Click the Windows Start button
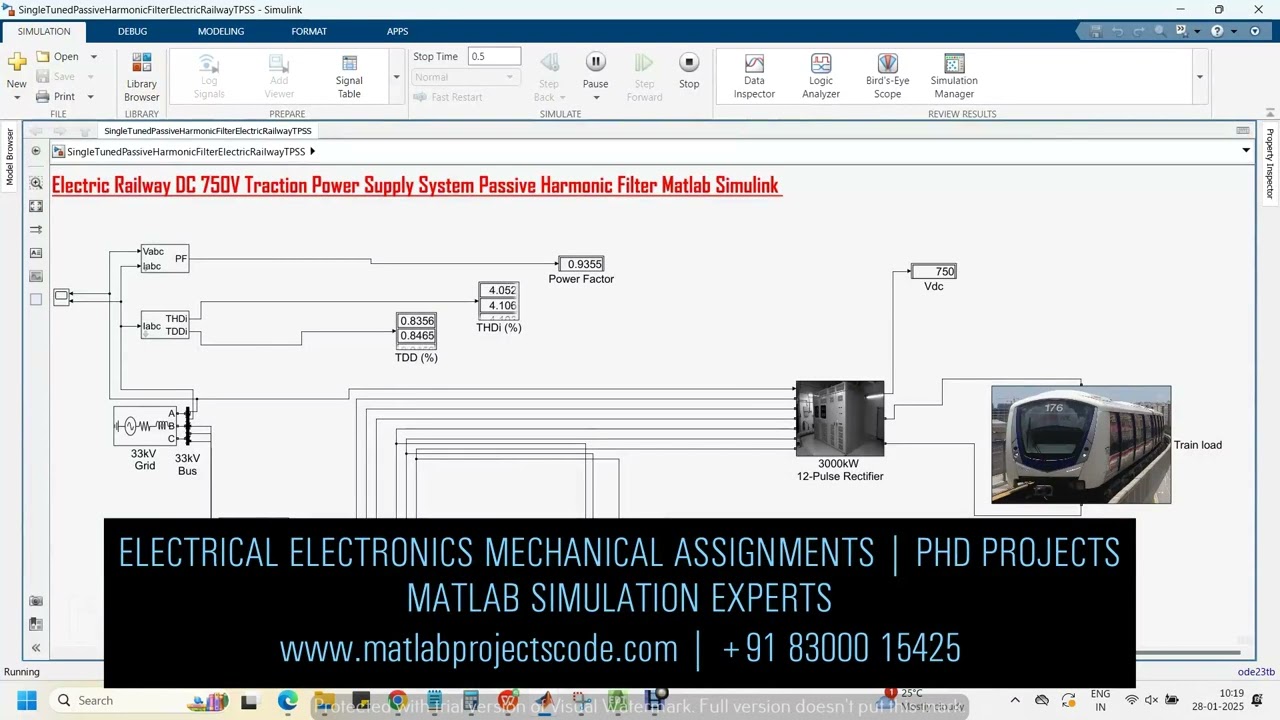 pyautogui.click(x=27, y=700)
